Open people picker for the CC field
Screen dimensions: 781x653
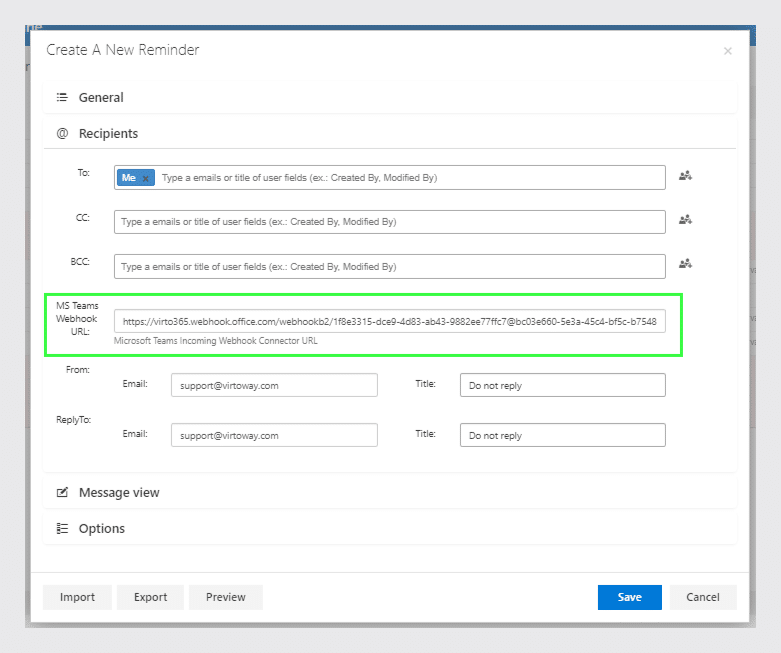685,220
